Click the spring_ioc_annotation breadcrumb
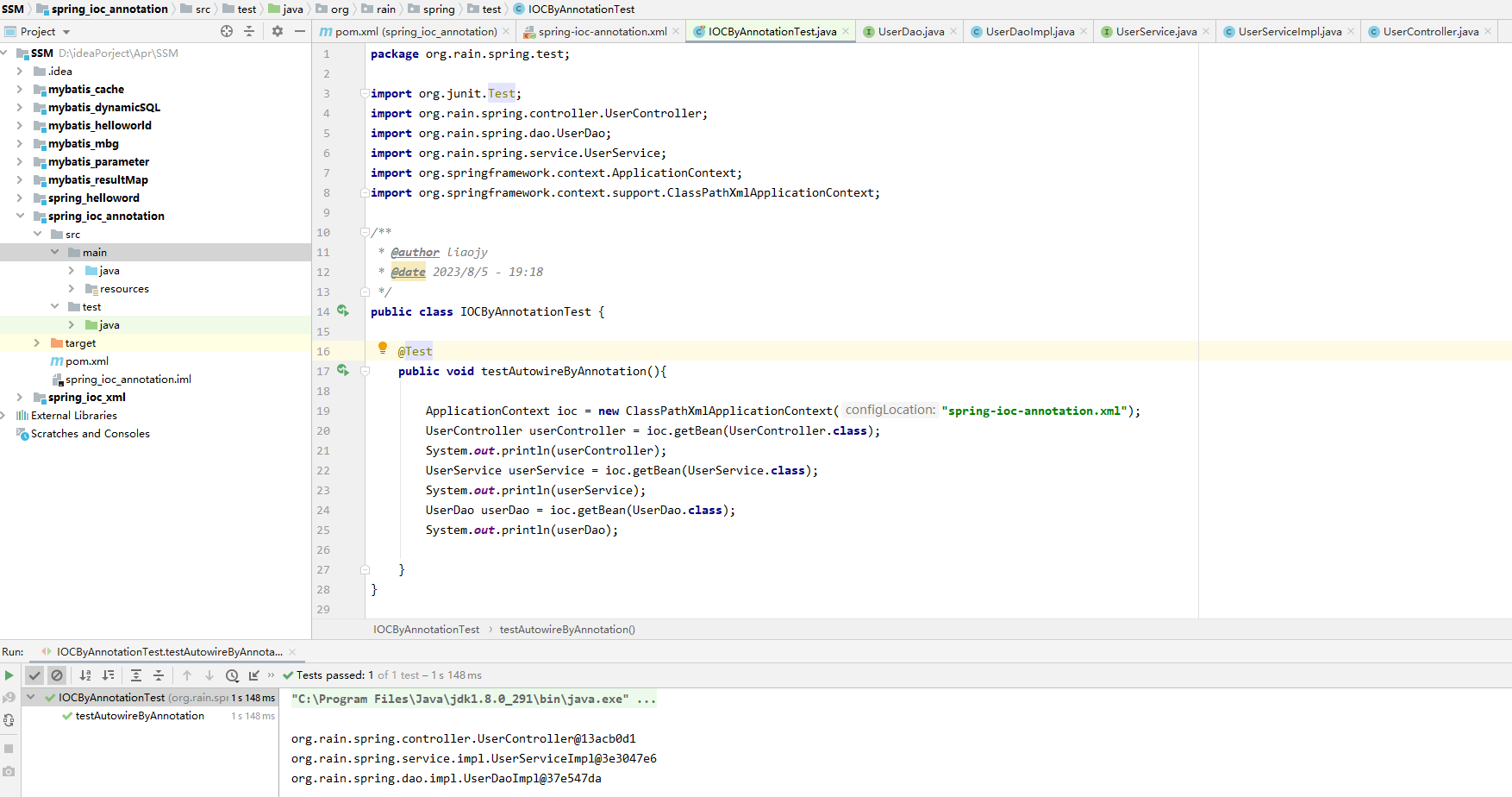This screenshot has height=797, width=1512. coord(103,9)
